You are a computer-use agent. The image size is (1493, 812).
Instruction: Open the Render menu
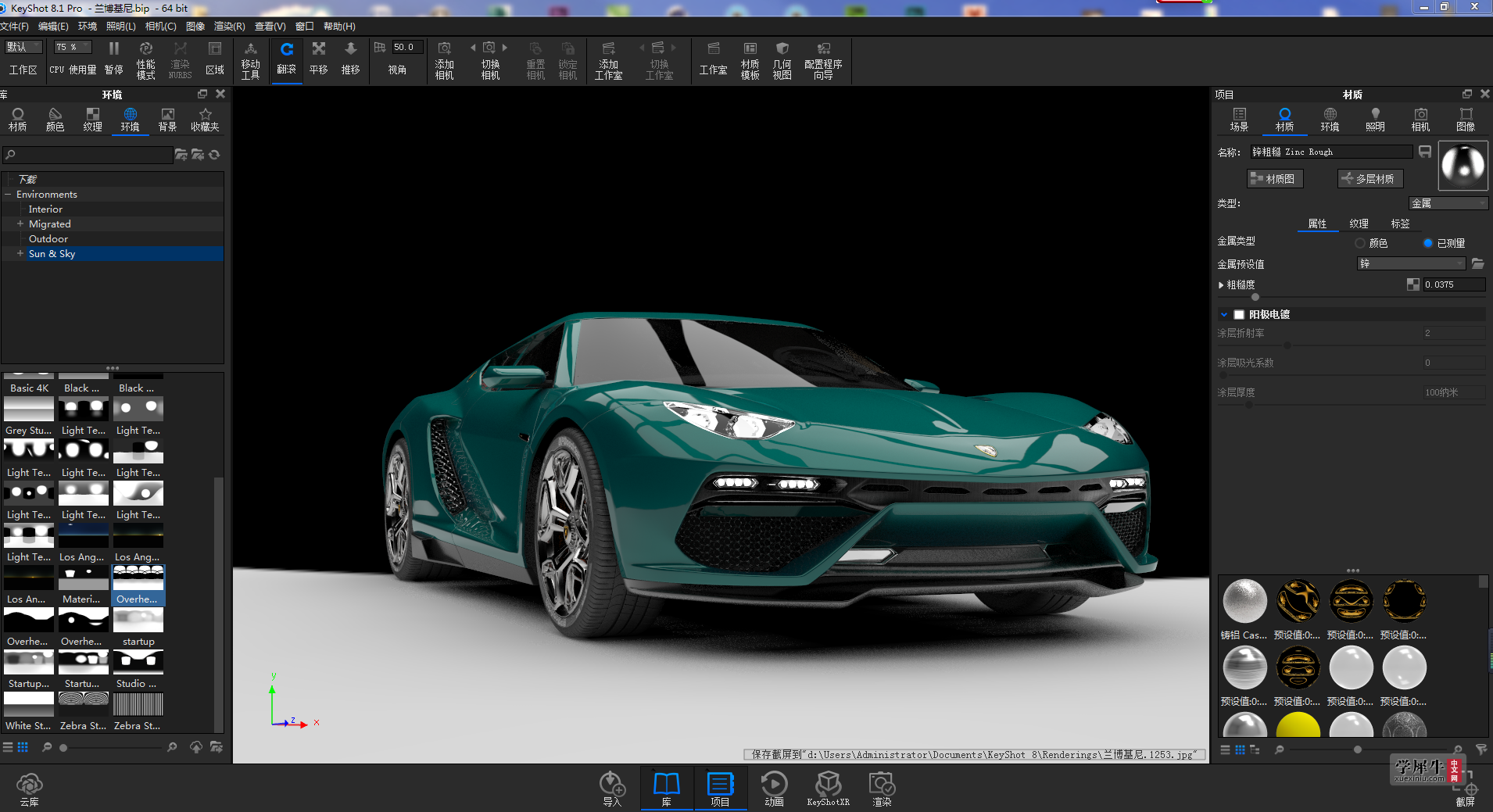click(x=230, y=27)
